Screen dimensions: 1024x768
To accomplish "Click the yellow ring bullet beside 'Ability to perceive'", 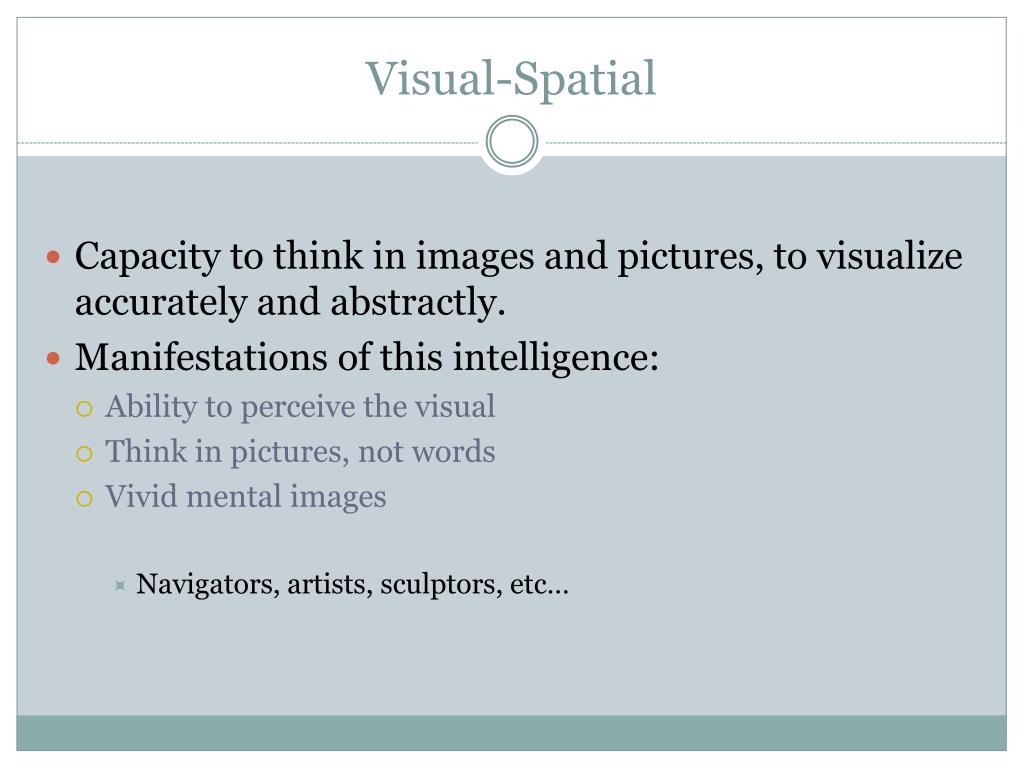I will [x=84, y=409].
